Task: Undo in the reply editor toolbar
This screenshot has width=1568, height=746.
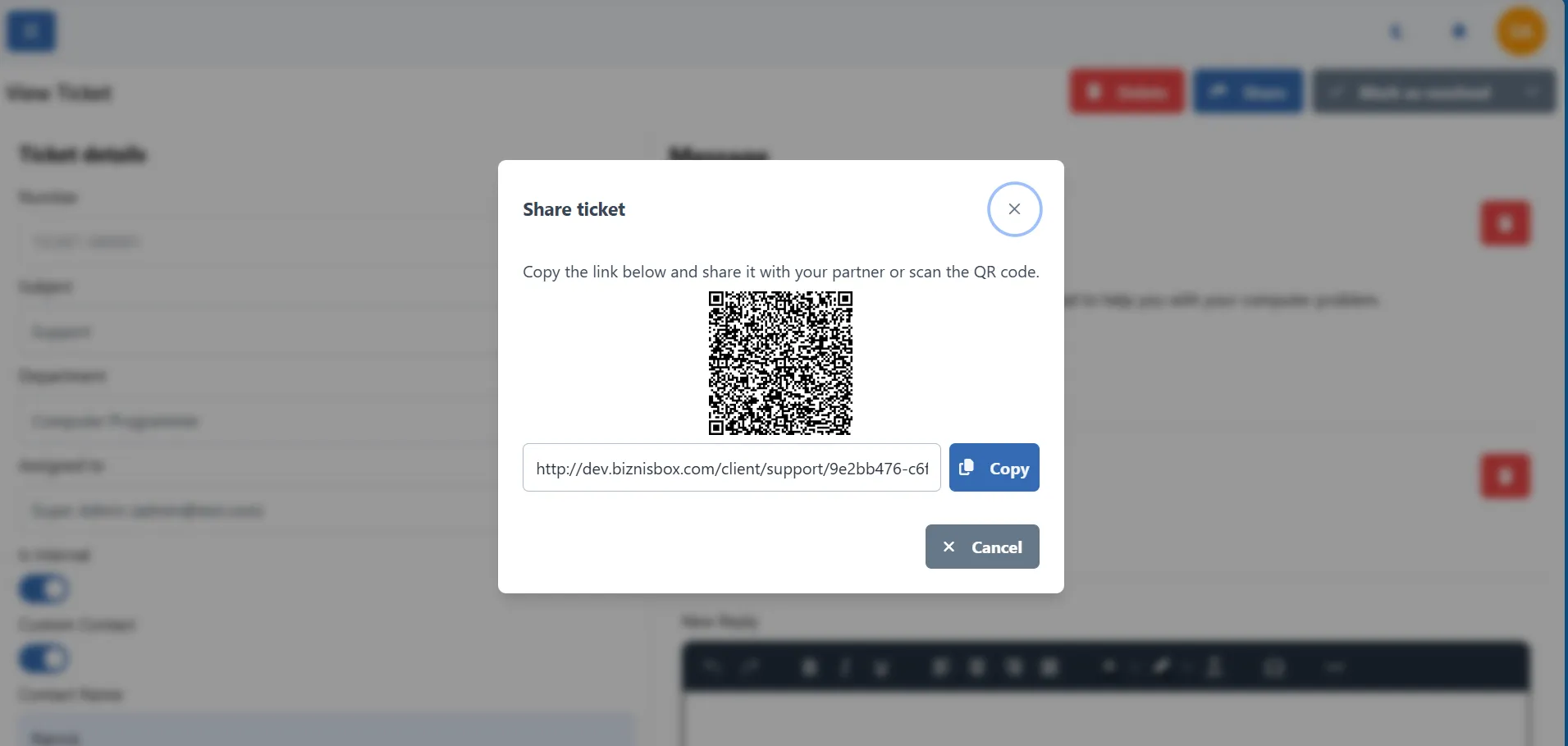Action: 712,666
